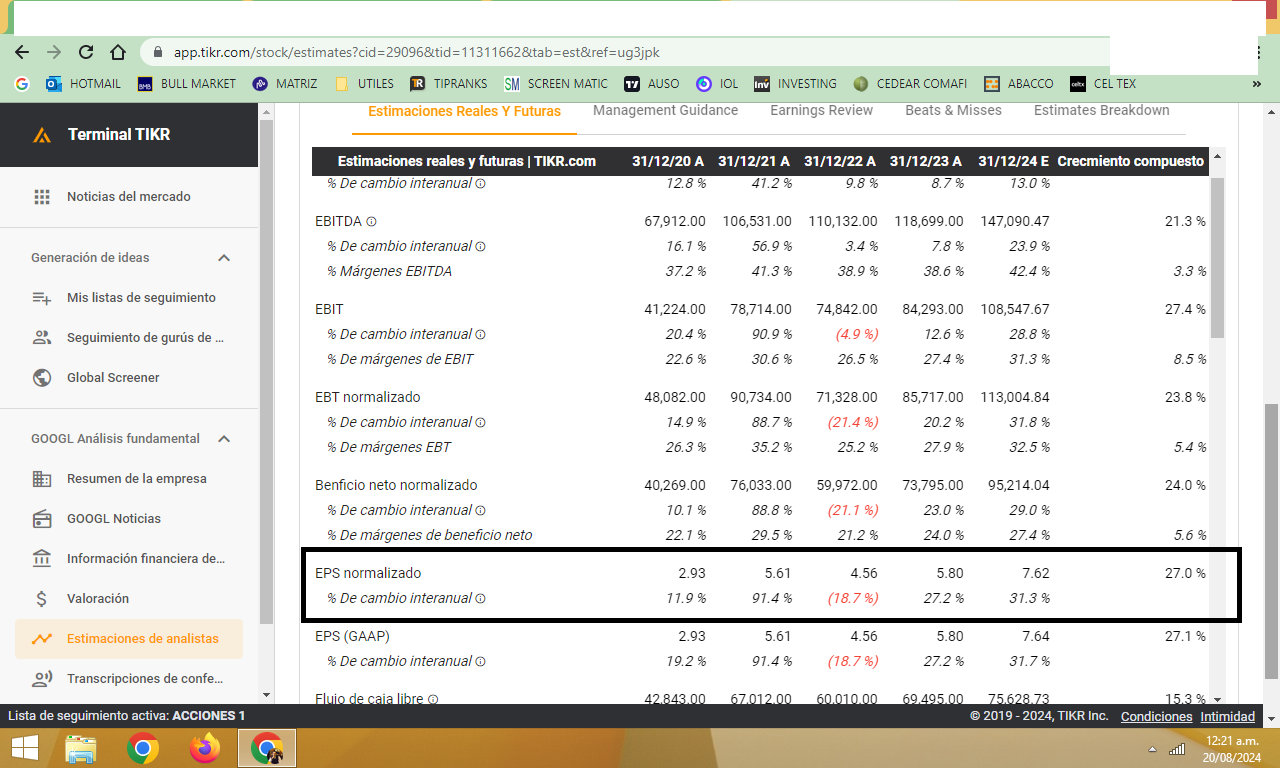This screenshot has width=1280, height=768.
Task: Open the Google bookmark icon
Action: click(x=22, y=84)
